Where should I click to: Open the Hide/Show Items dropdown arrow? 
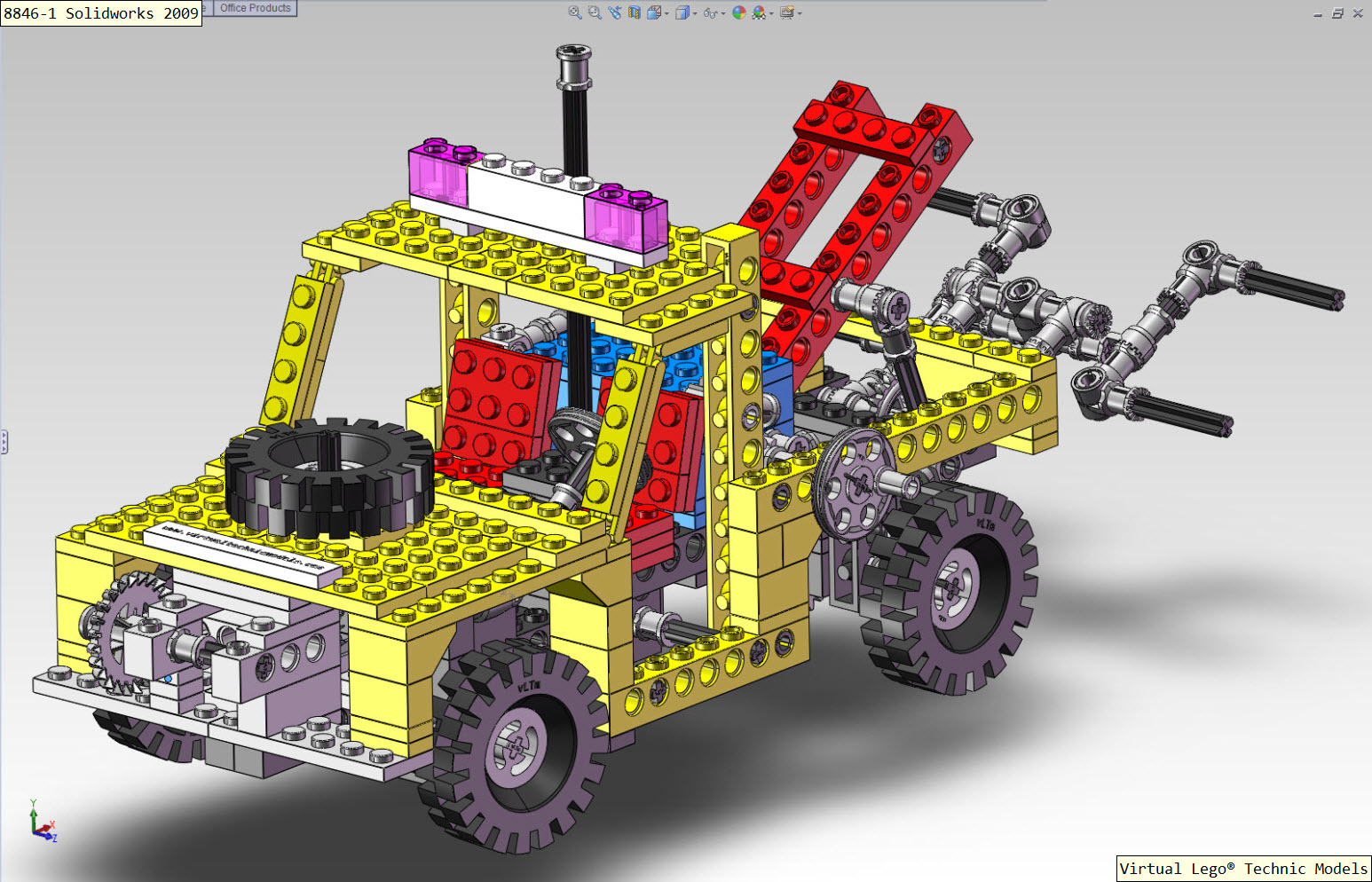pyautogui.click(x=723, y=13)
